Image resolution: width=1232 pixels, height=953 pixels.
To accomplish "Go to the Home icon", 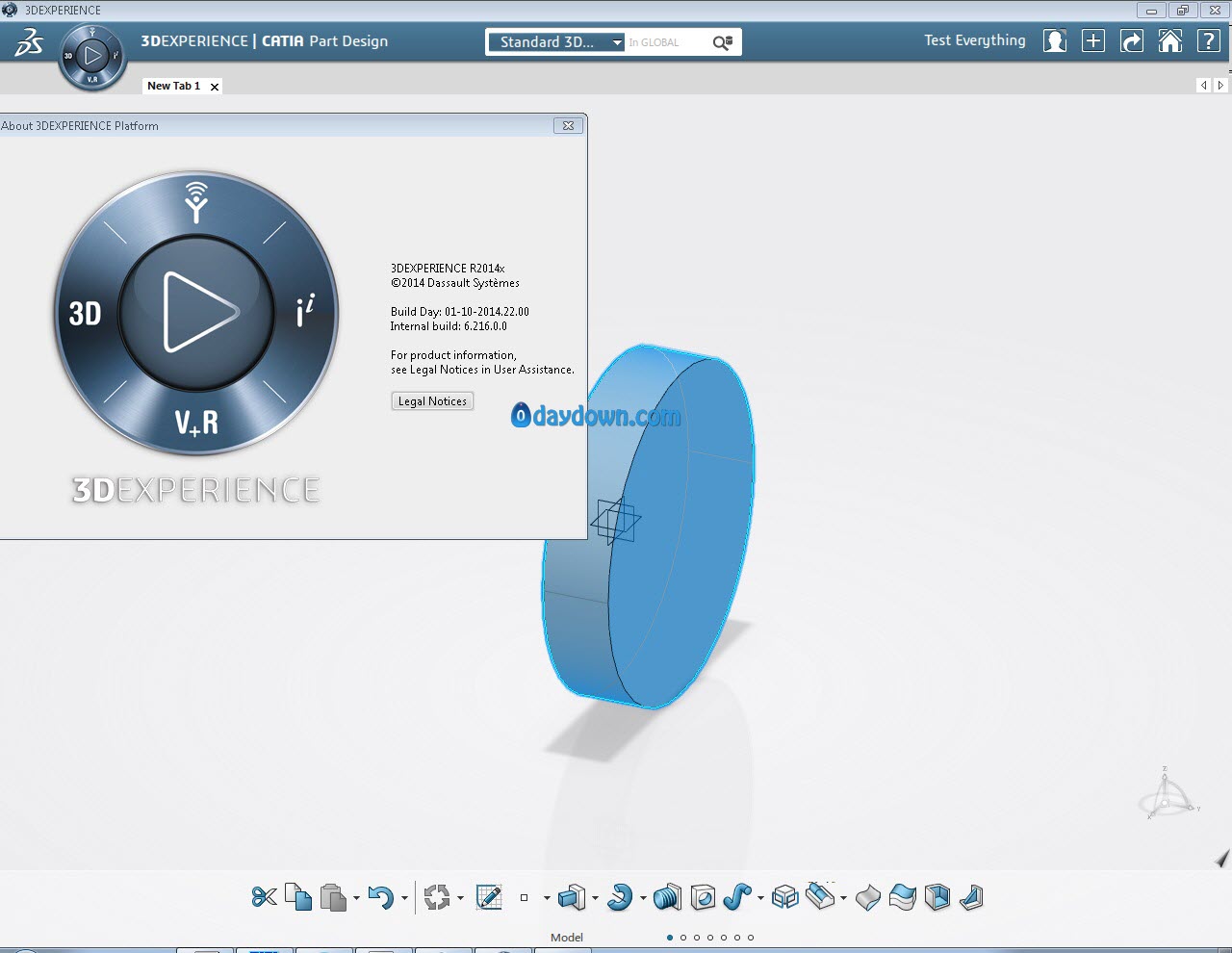I will click(1170, 40).
